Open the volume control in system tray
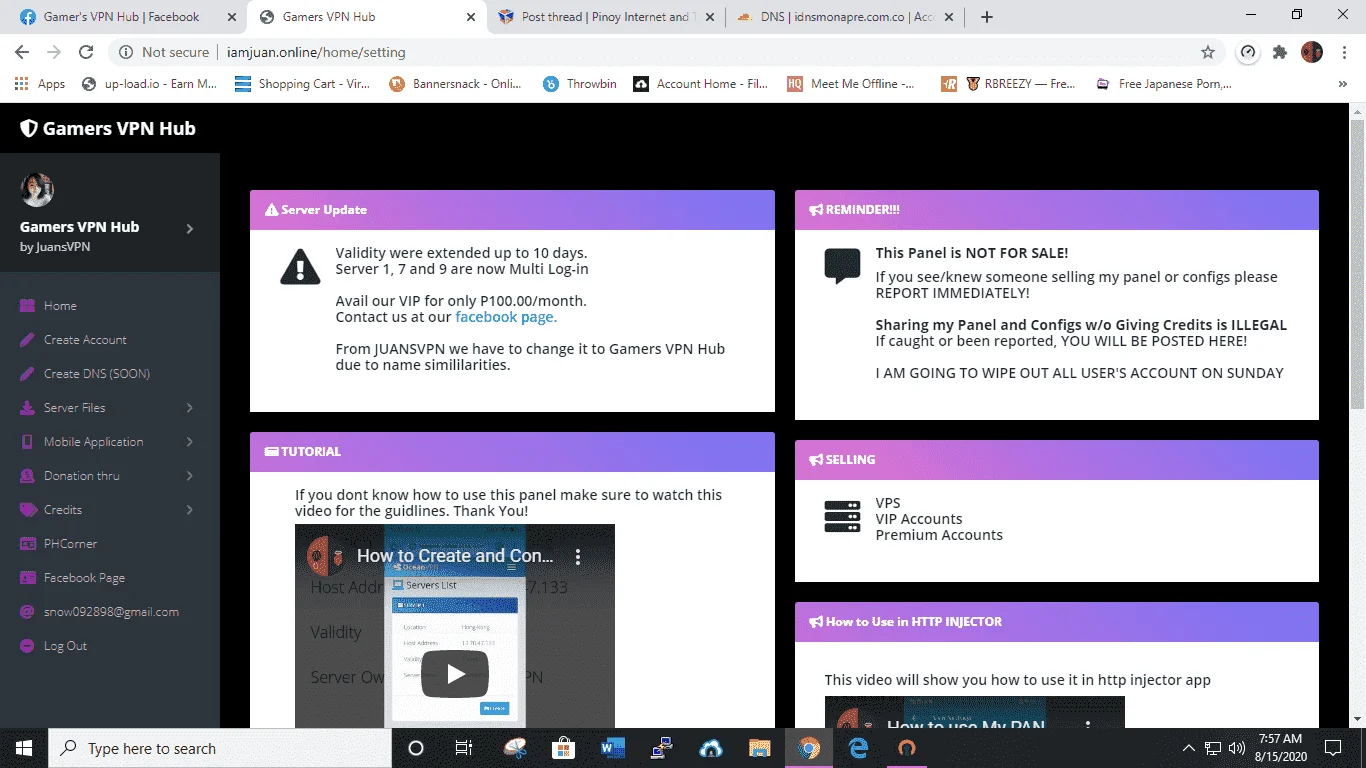This screenshot has height=768, width=1366. coord(1237,748)
